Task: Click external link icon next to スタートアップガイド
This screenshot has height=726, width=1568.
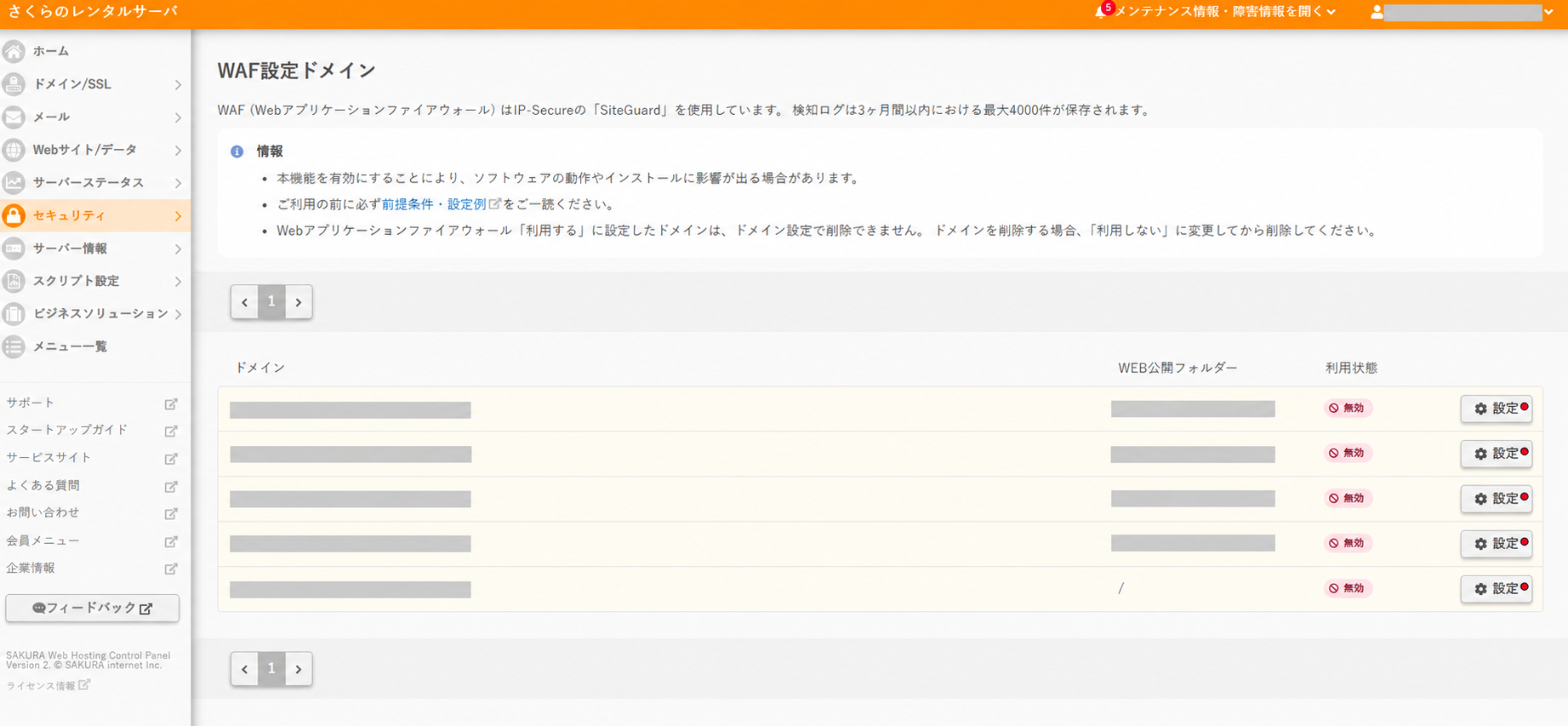Action: click(x=171, y=431)
